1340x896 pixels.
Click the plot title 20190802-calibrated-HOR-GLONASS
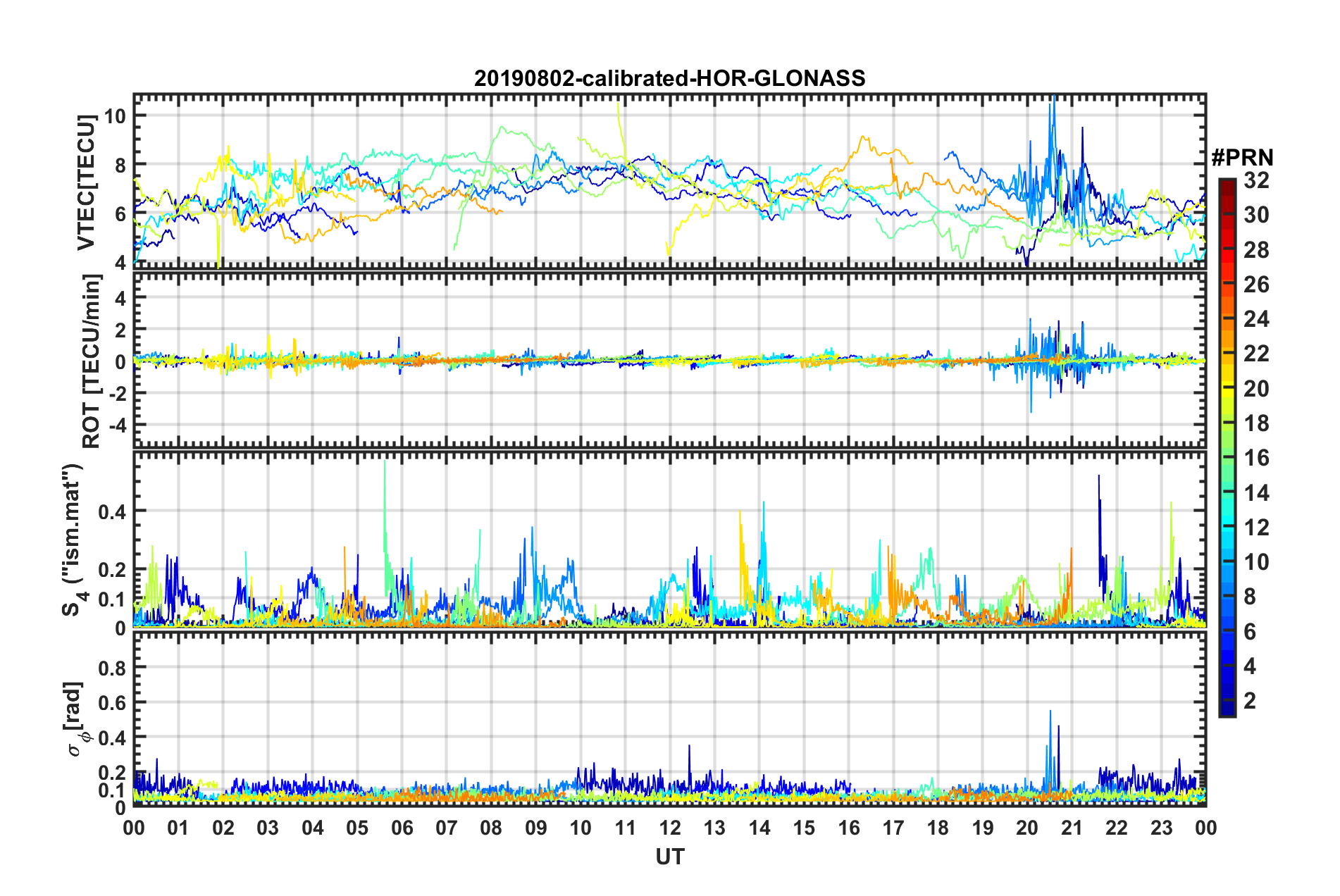[x=669, y=78]
